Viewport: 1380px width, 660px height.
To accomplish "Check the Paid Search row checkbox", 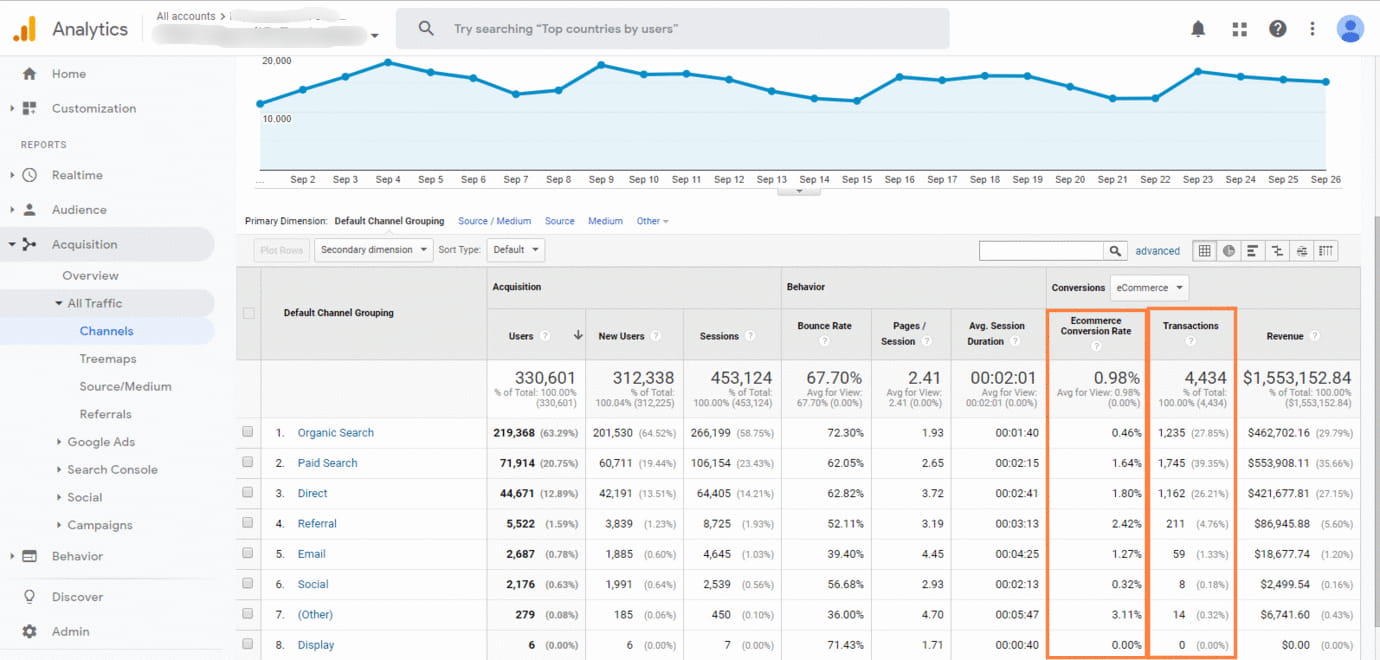I will click(248, 462).
